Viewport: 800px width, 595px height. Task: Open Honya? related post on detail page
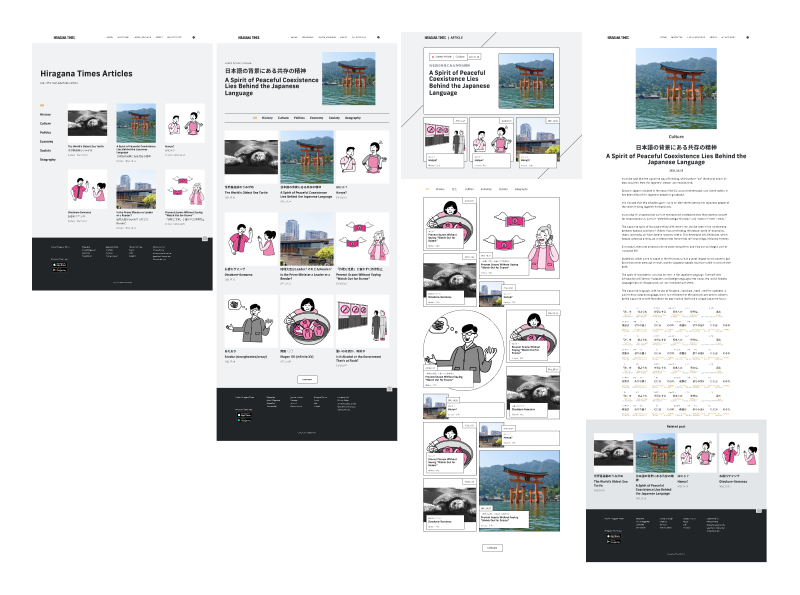pyautogui.click(x=697, y=453)
